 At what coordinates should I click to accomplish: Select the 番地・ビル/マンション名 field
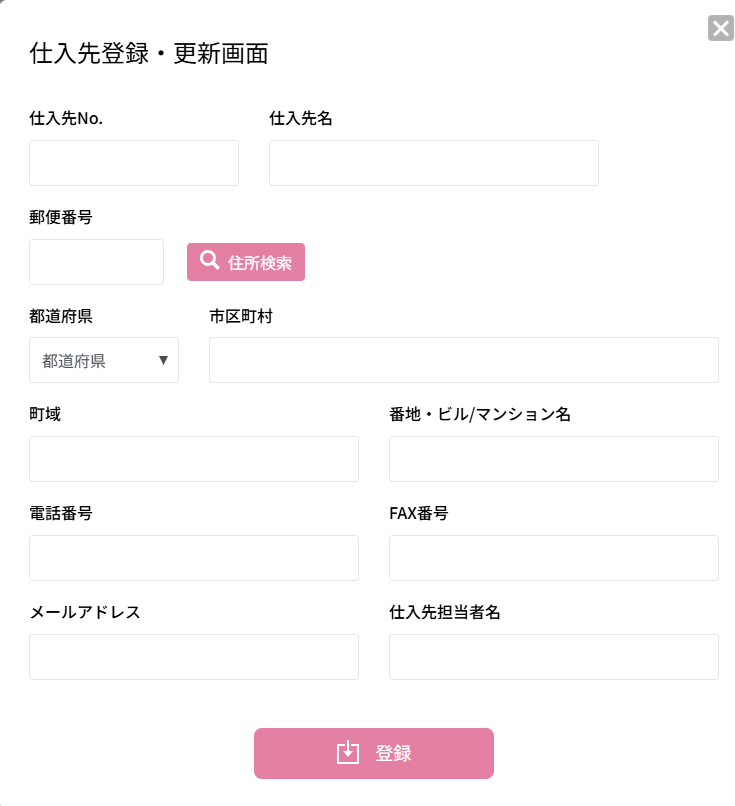point(553,459)
